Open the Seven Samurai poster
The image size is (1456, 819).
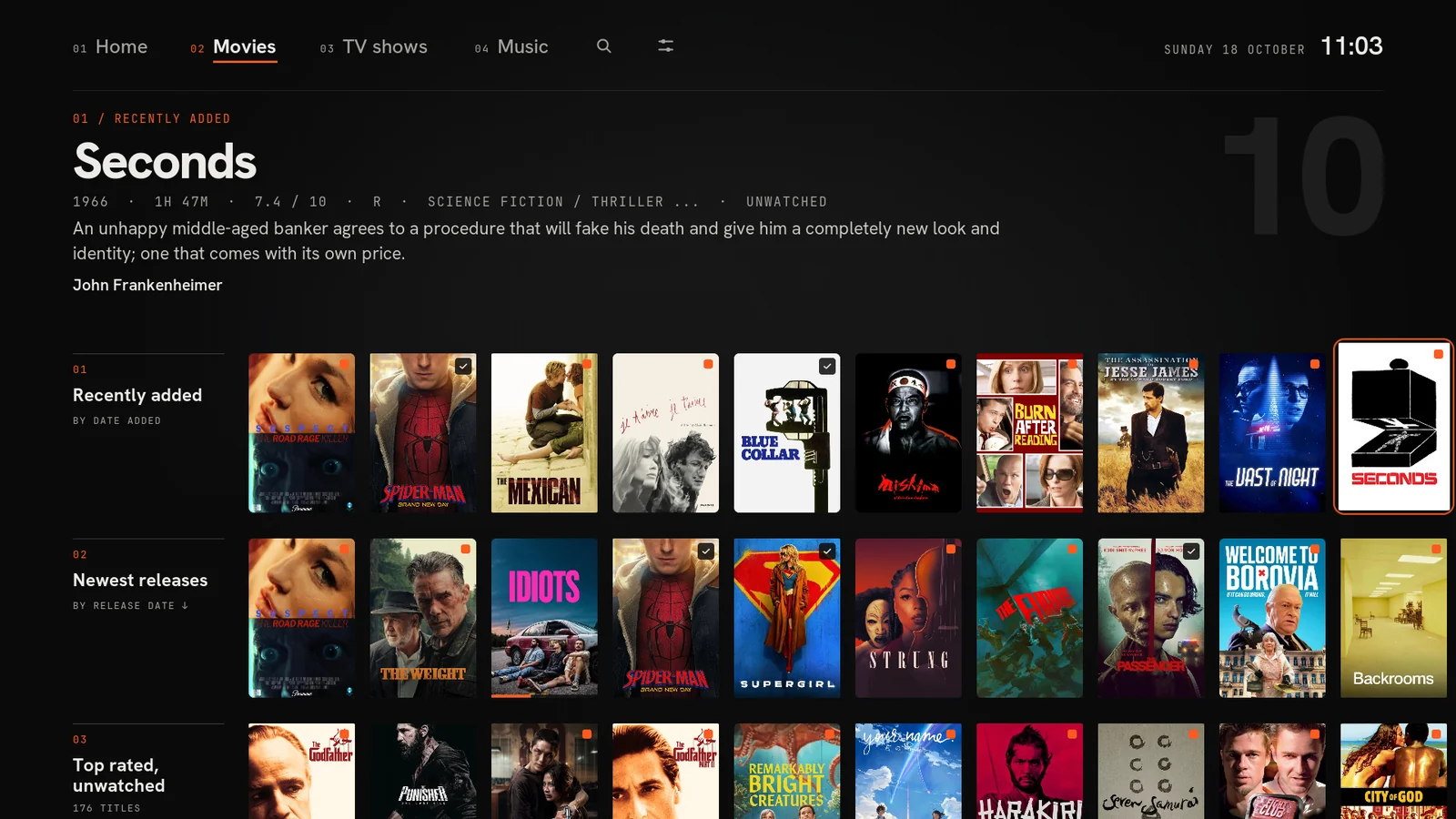pyautogui.click(x=1151, y=771)
